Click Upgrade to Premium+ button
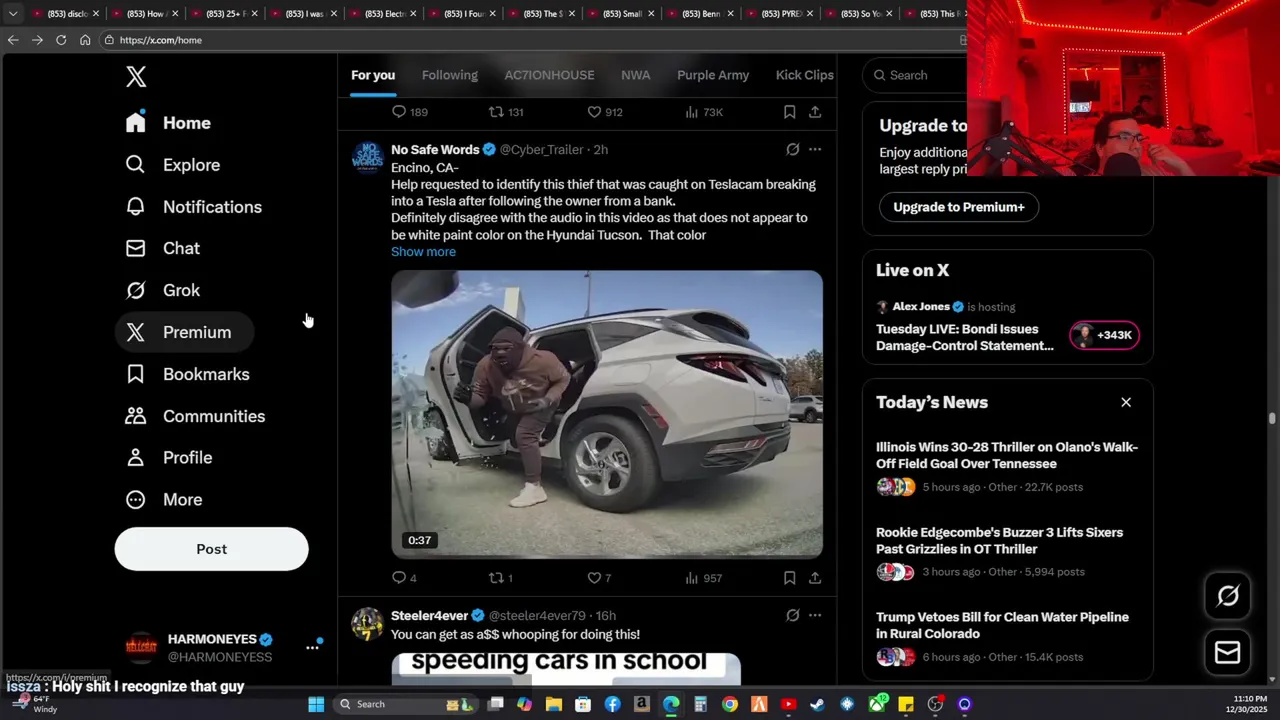Image resolution: width=1280 pixels, height=720 pixels. (x=958, y=207)
